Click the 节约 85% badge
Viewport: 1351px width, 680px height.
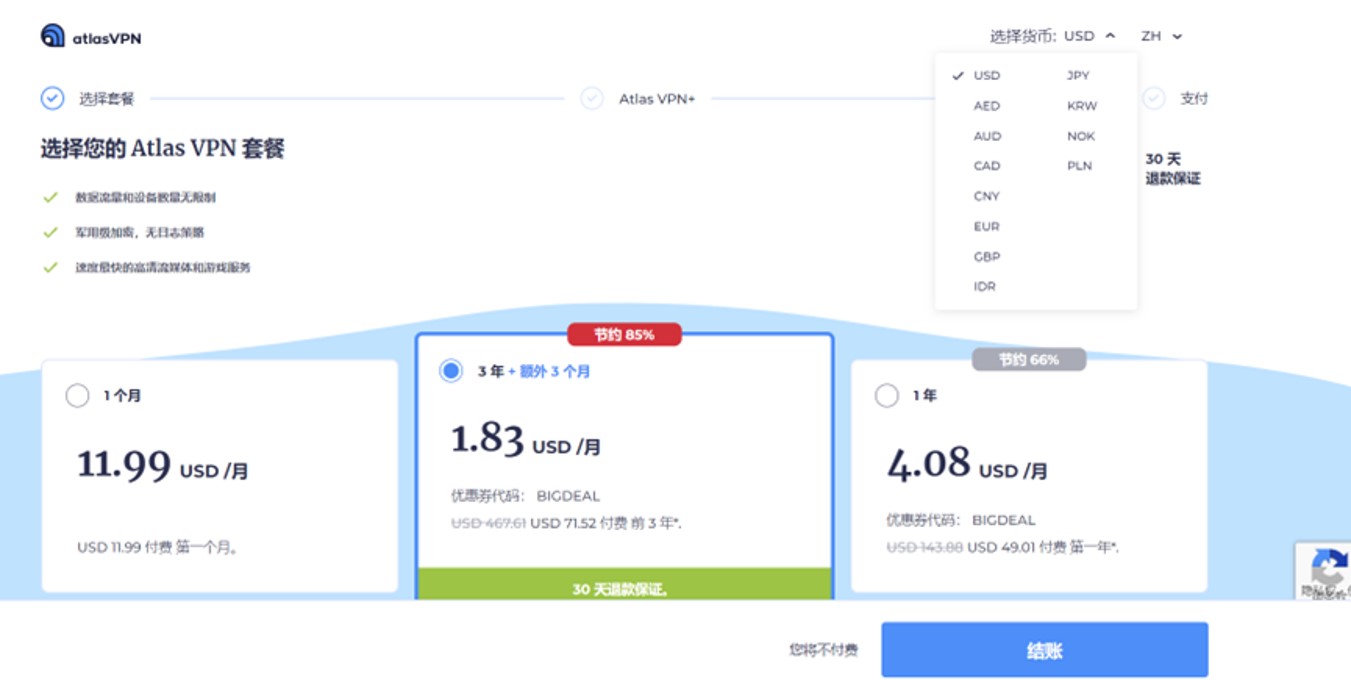[x=624, y=334]
